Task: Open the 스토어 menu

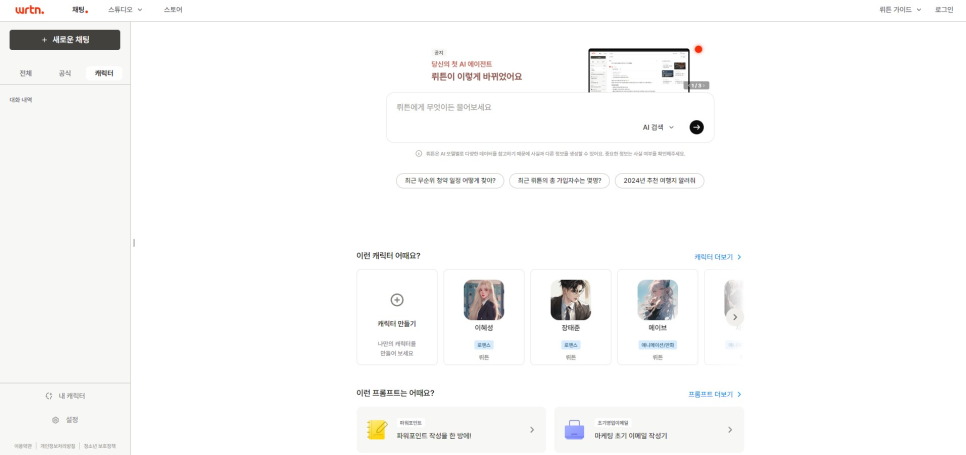Action: 173,10
